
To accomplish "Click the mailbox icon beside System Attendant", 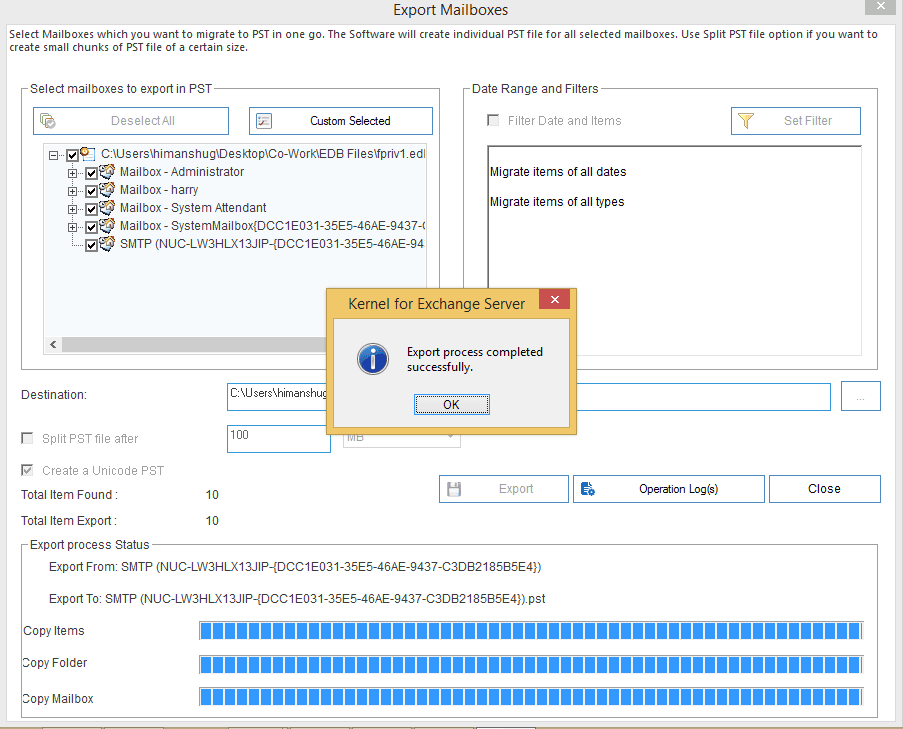I will (107, 207).
